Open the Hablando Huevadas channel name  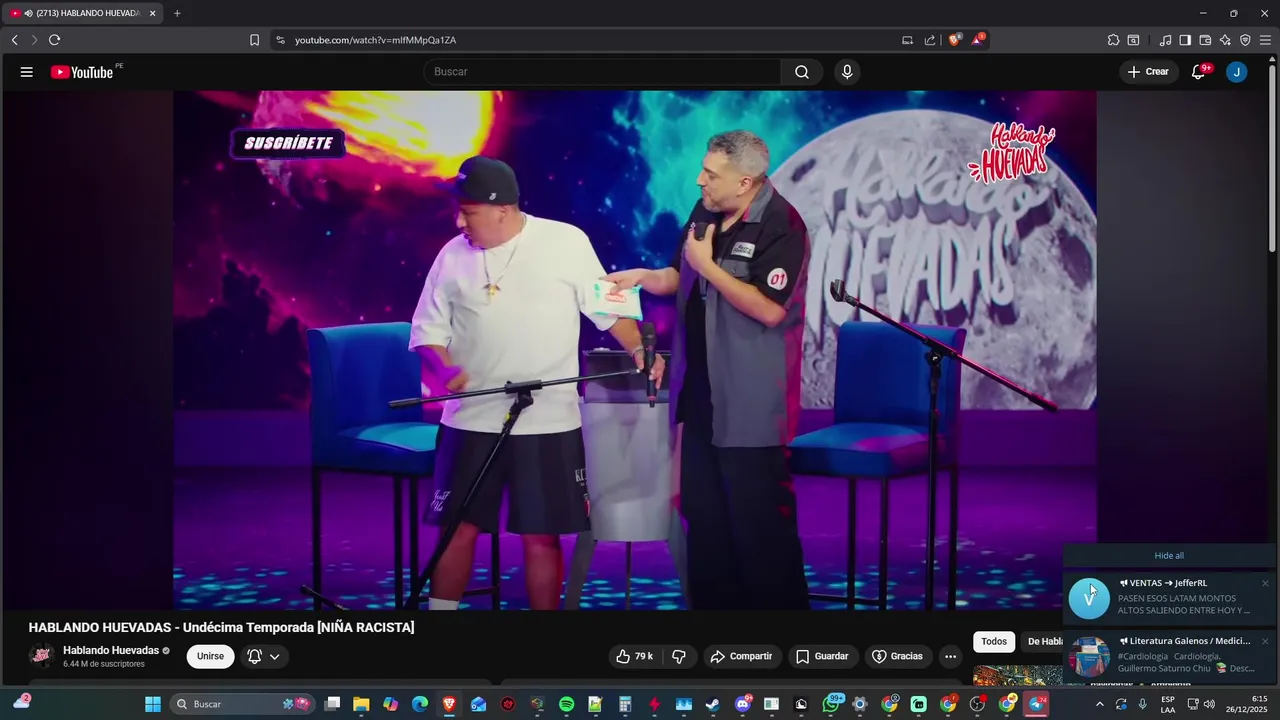tap(111, 650)
